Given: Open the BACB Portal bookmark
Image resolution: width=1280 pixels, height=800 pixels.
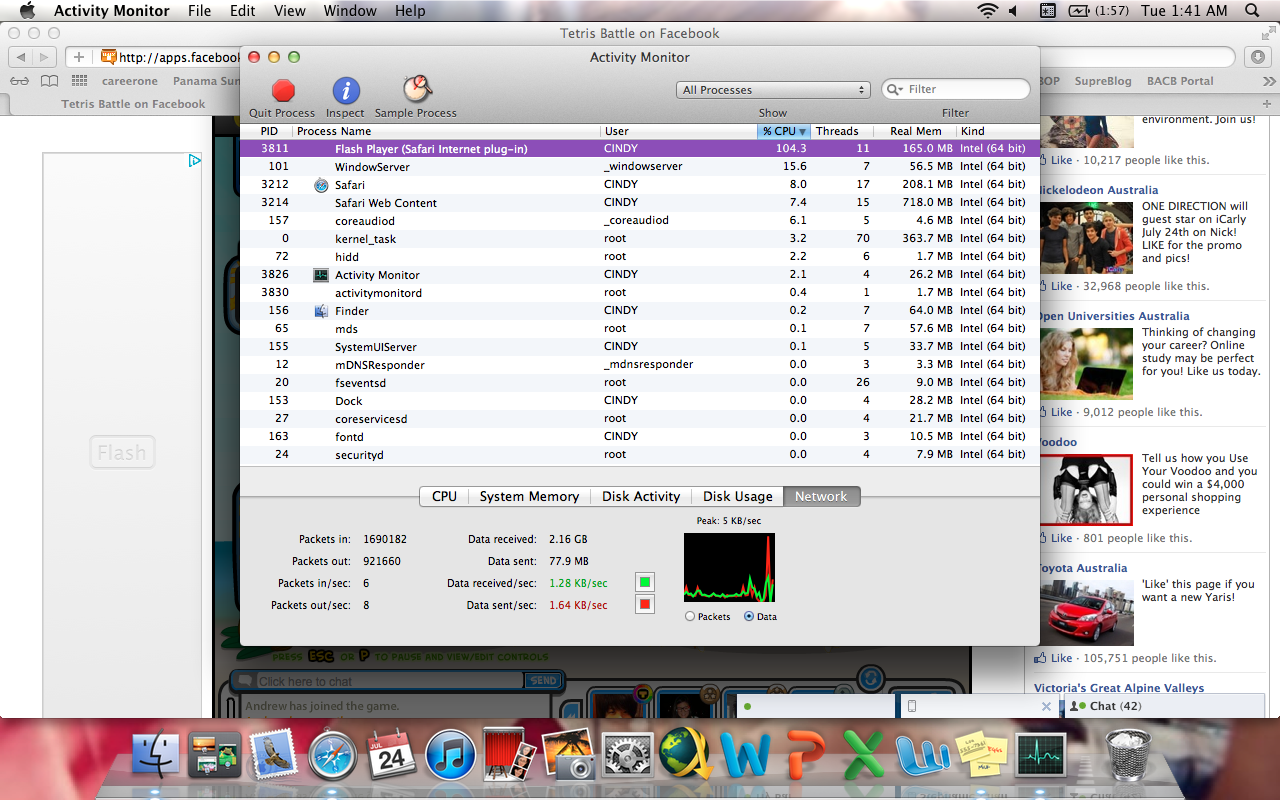Looking at the screenshot, I should point(1180,81).
